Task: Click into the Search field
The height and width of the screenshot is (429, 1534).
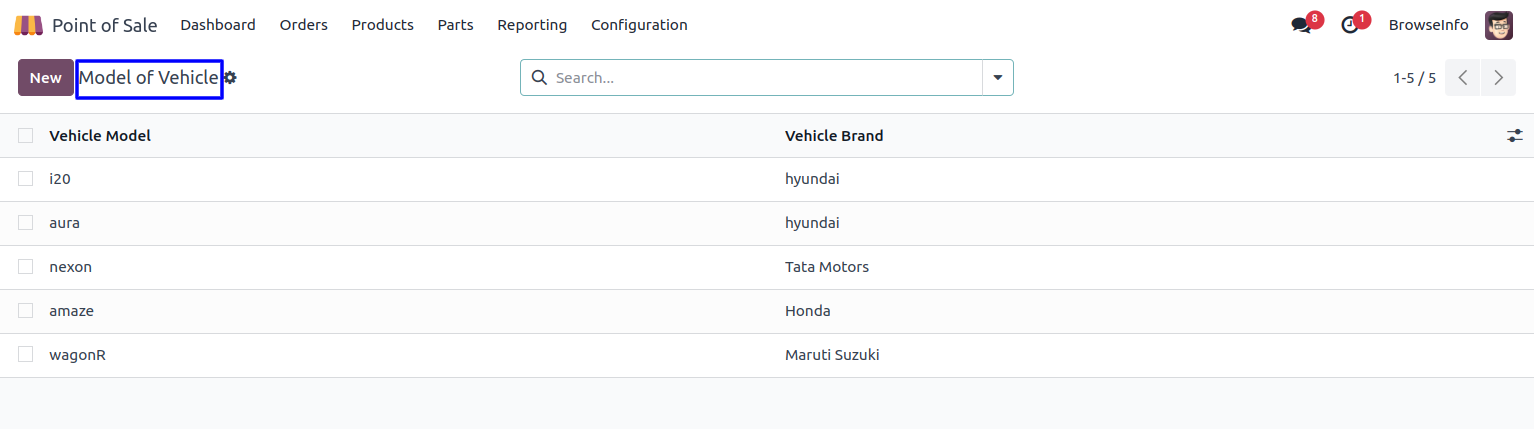Action: coord(760,78)
